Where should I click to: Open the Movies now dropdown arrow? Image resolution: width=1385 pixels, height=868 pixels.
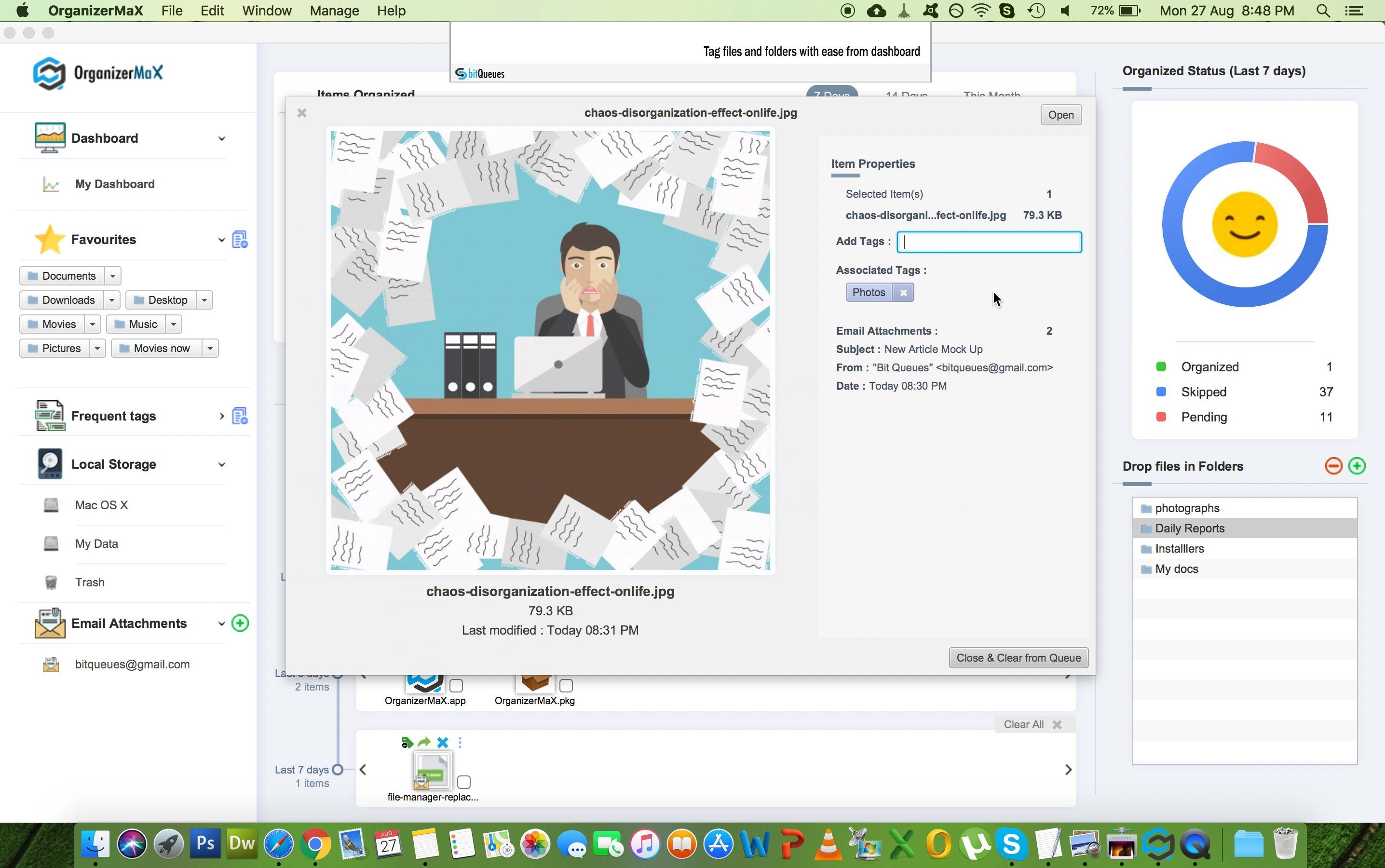(210, 349)
